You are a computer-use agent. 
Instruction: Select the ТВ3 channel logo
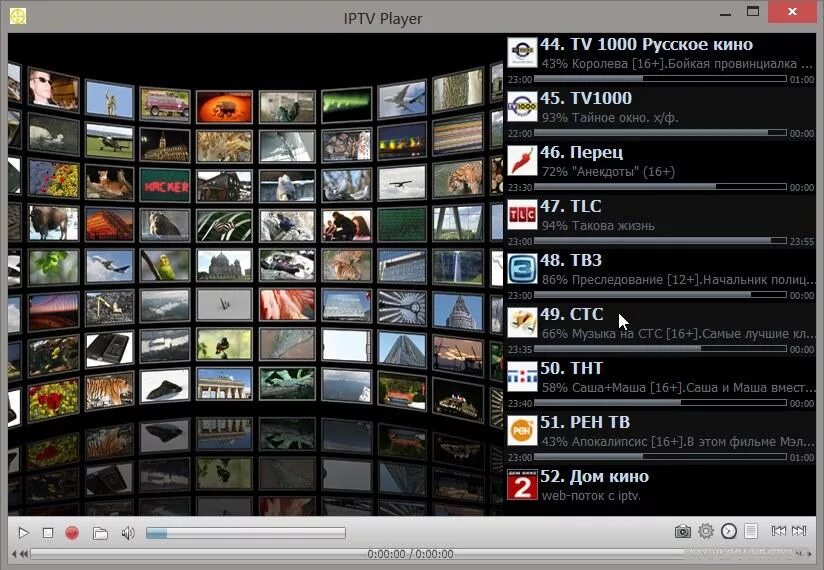(x=522, y=268)
